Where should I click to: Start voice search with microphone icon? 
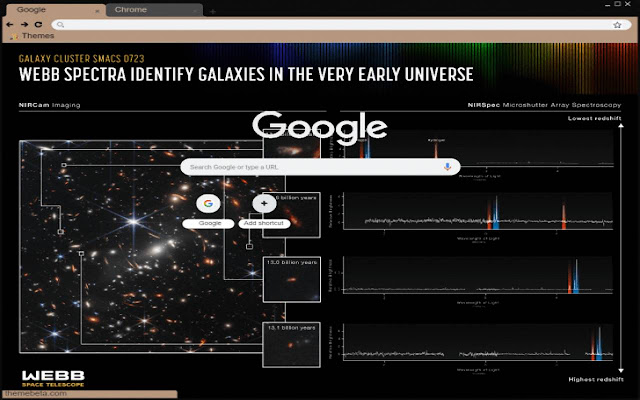(447, 167)
